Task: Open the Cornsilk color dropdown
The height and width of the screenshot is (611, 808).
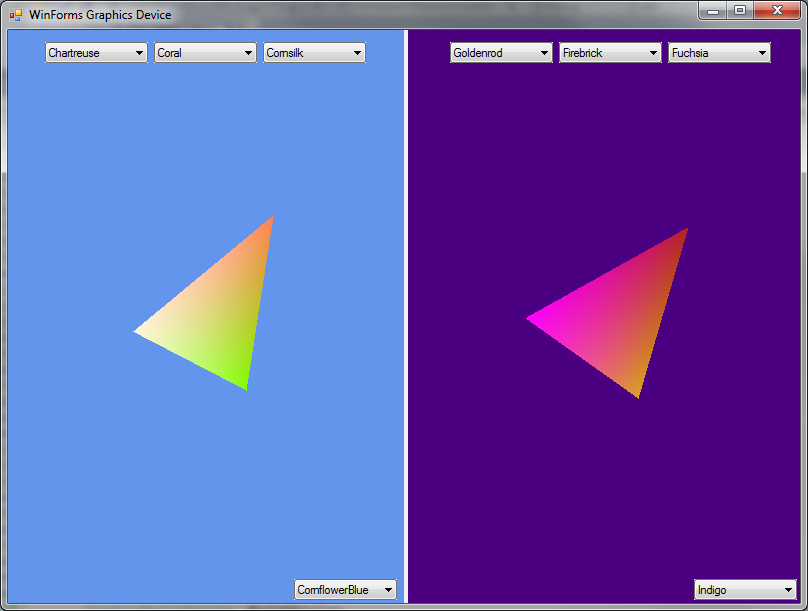Action: pos(314,53)
